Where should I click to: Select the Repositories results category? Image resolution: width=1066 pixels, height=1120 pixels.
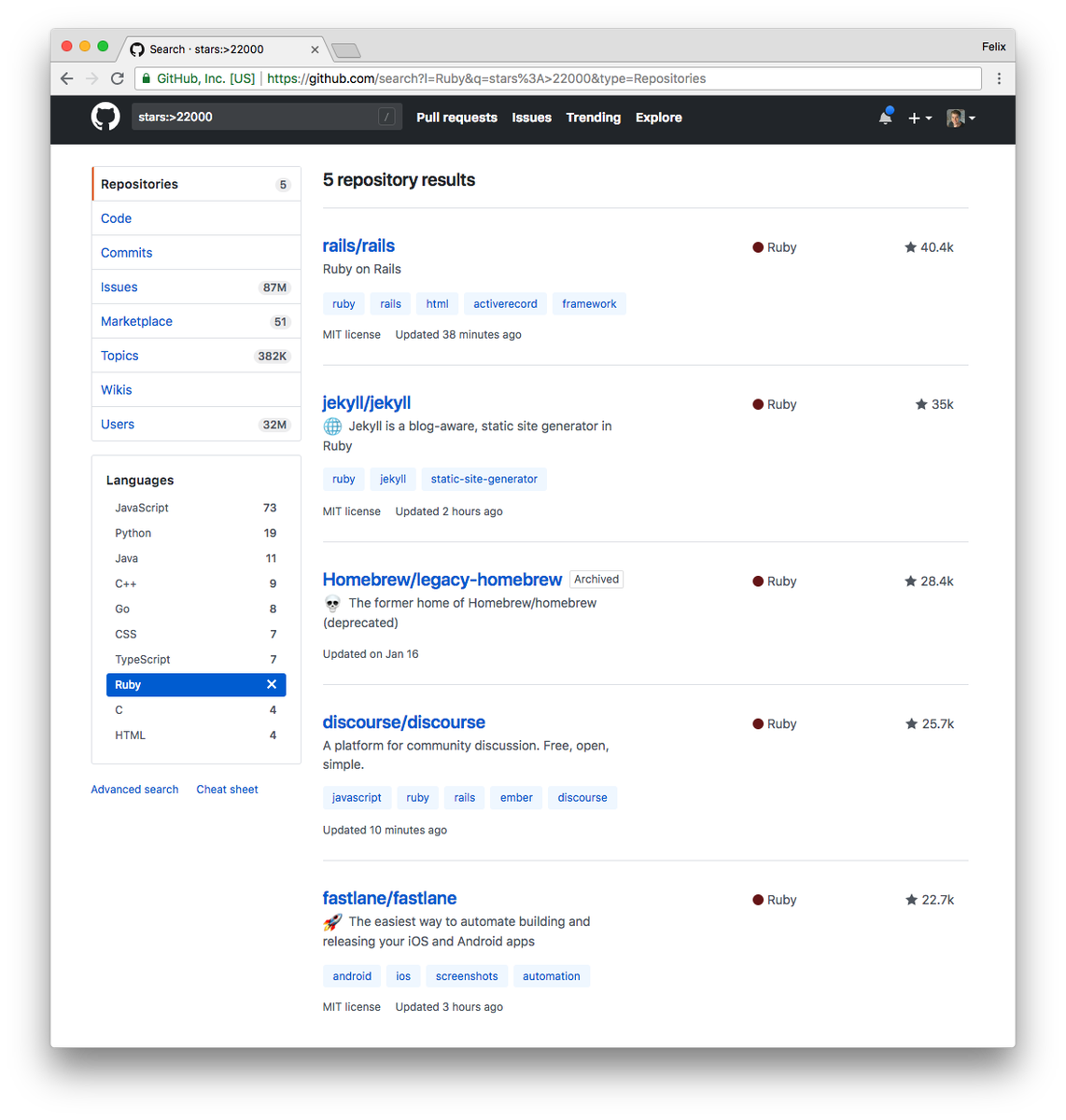pyautogui.click(x=196, y=184)
